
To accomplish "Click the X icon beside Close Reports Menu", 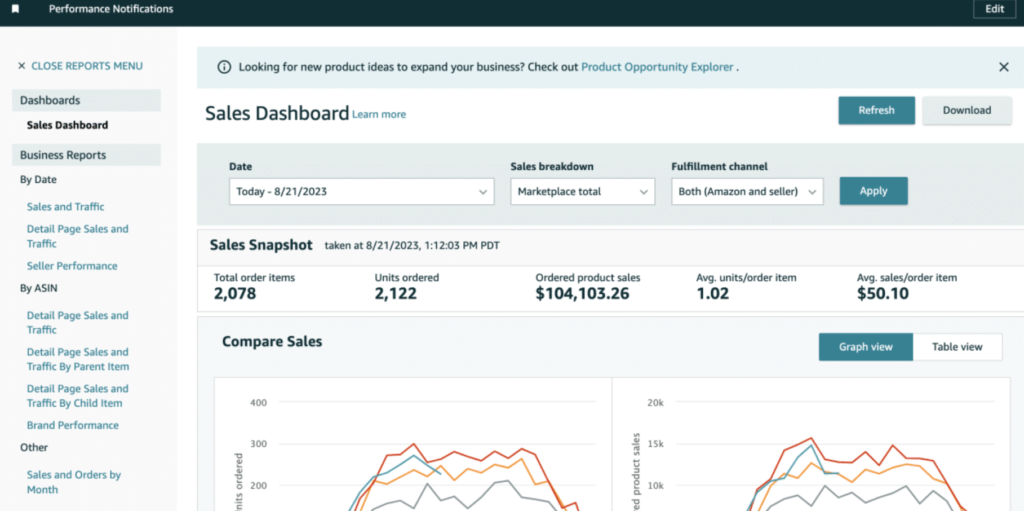I will coord(22,66).
